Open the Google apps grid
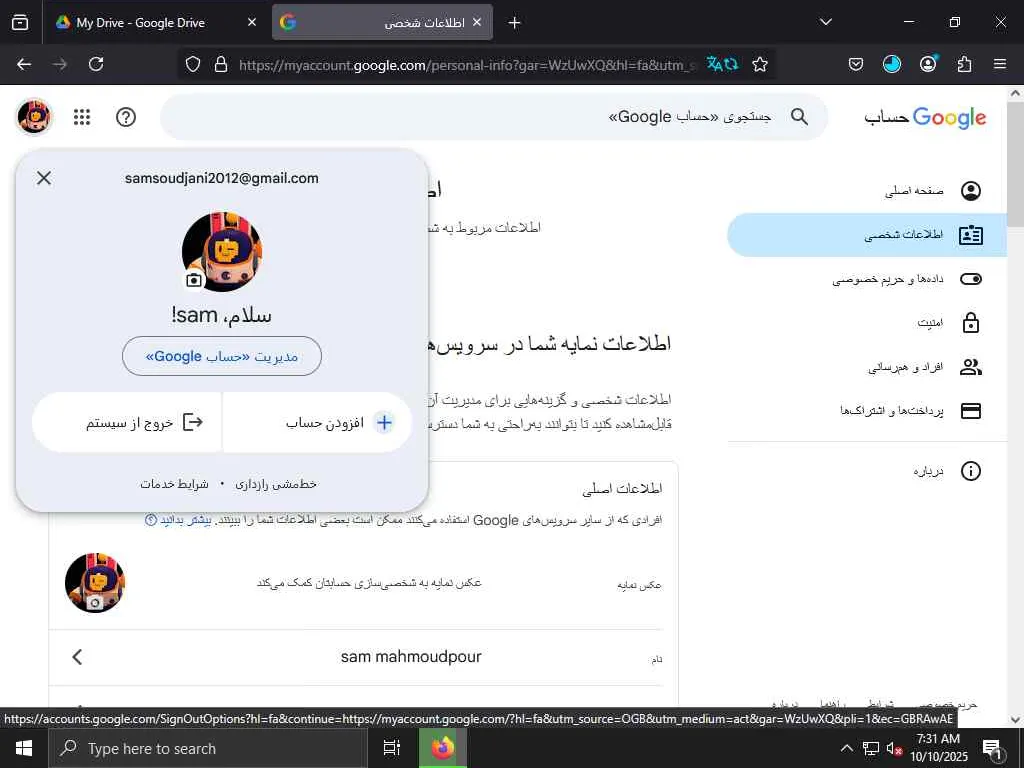The width and height of the screenshot is (1024, 768). pos(82,117)
